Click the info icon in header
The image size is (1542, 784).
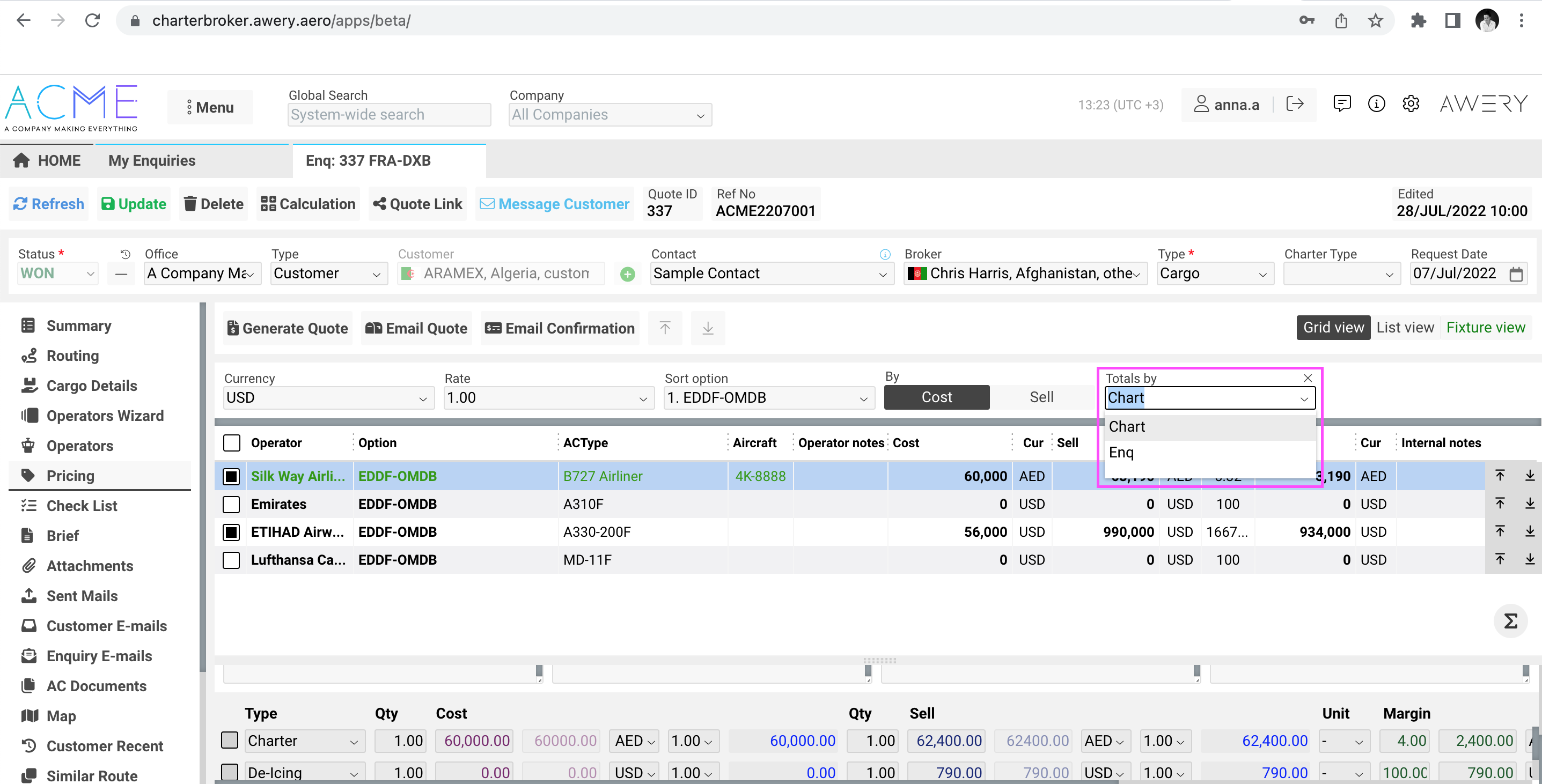[x=1376, y=104]
